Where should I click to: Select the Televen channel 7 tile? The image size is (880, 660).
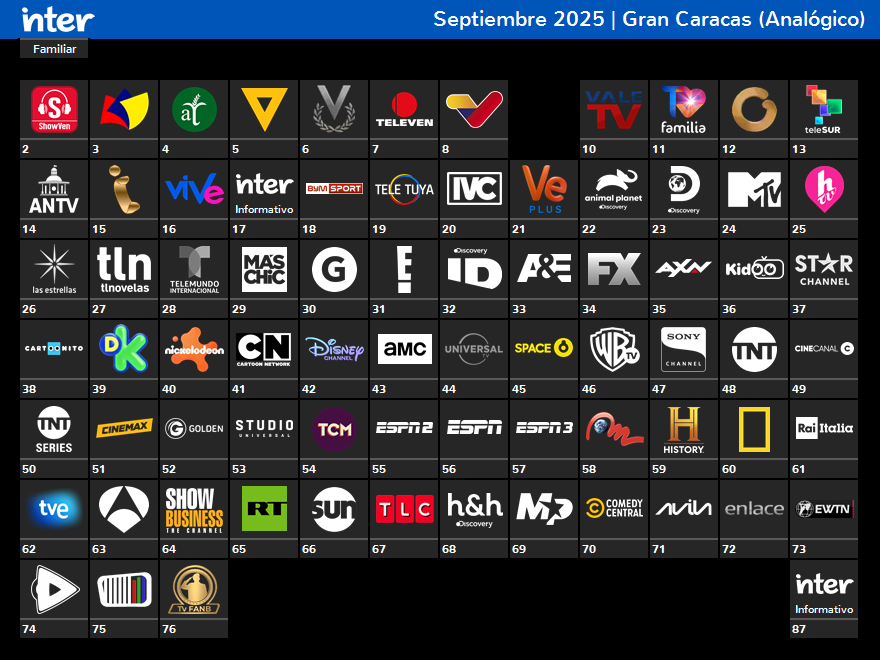(404, 109)
